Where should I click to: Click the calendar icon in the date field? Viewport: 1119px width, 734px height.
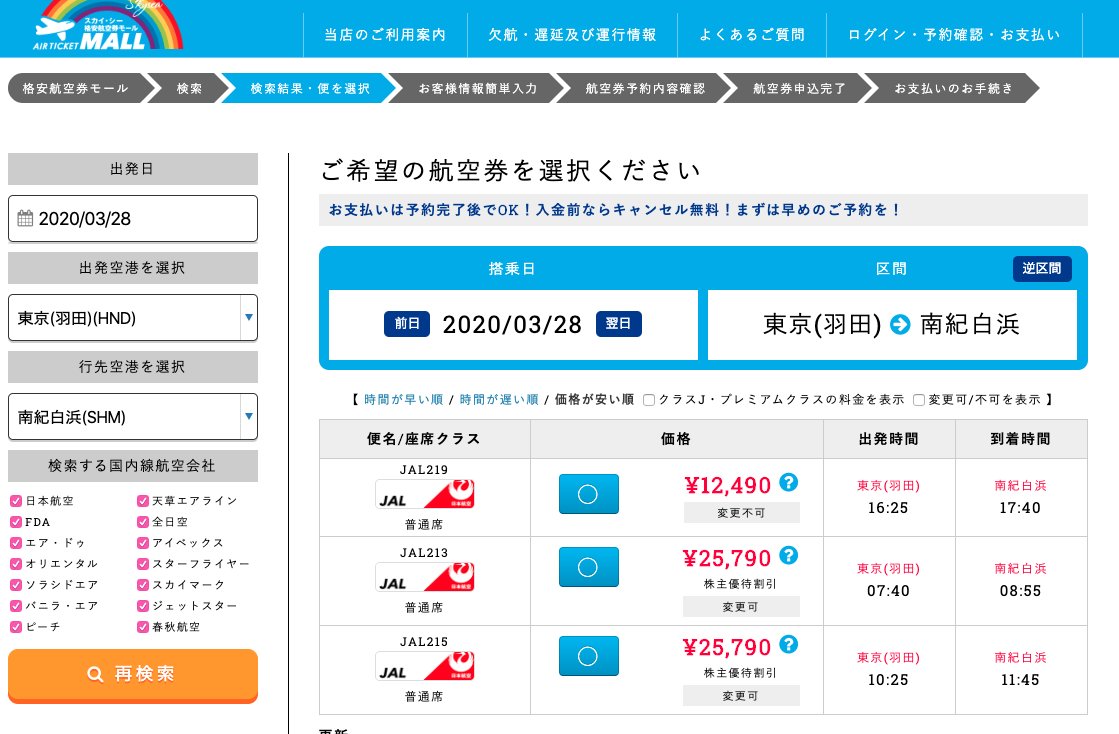point(25,218)
